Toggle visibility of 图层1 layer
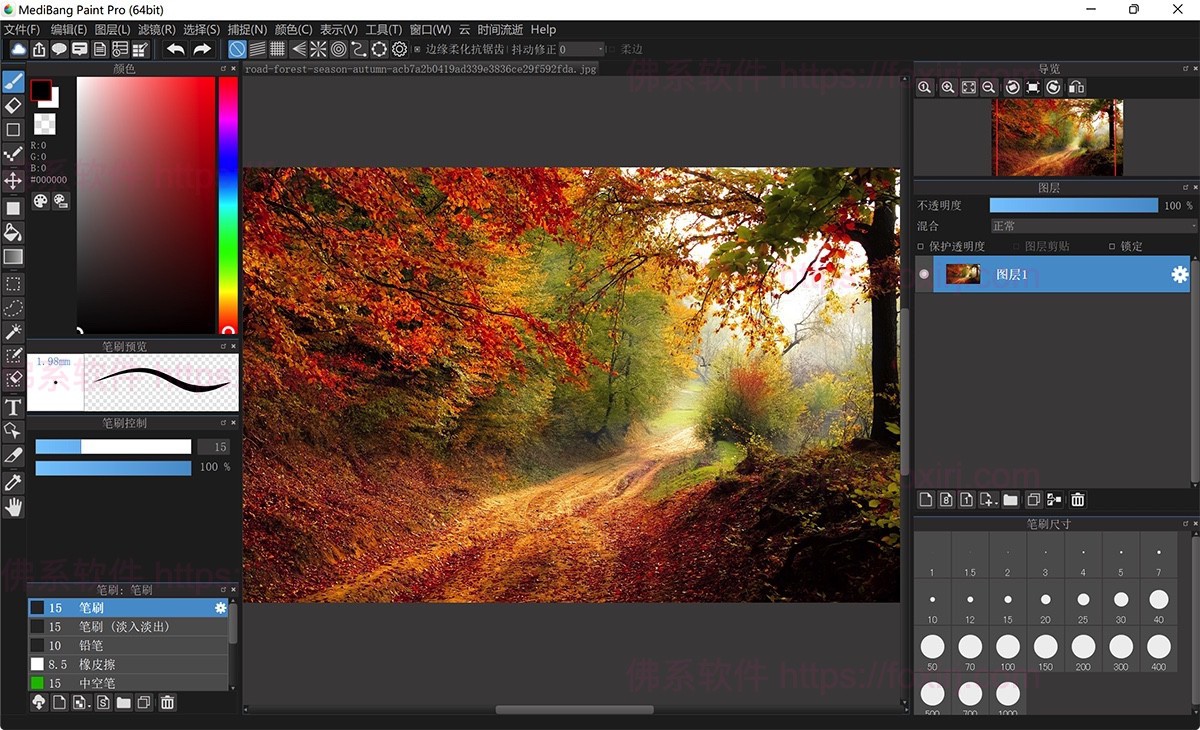This screenshot has height=730, width=1200. [x=924, y=274]
